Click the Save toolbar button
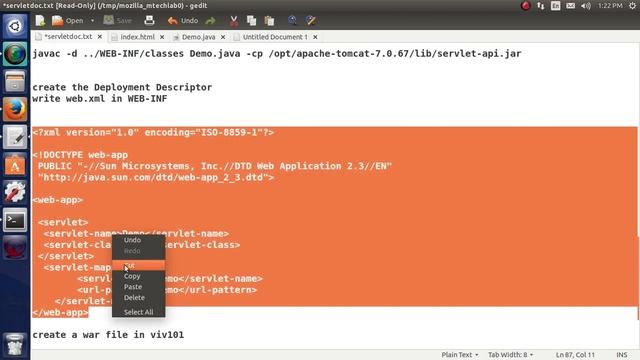 tap(117, 20)
